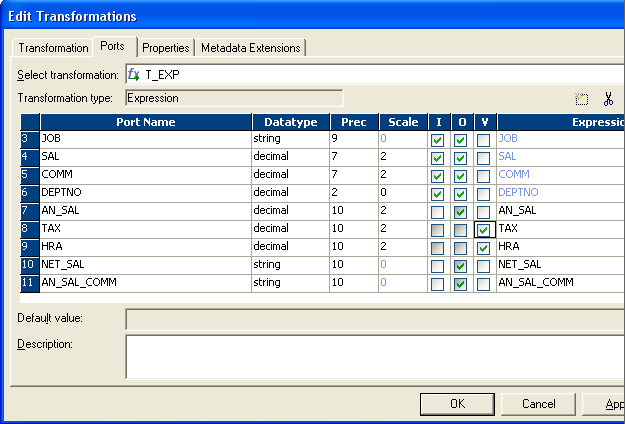
Task: Select row number 3 header
Action: pyautogui.click(x=30, y=139)
